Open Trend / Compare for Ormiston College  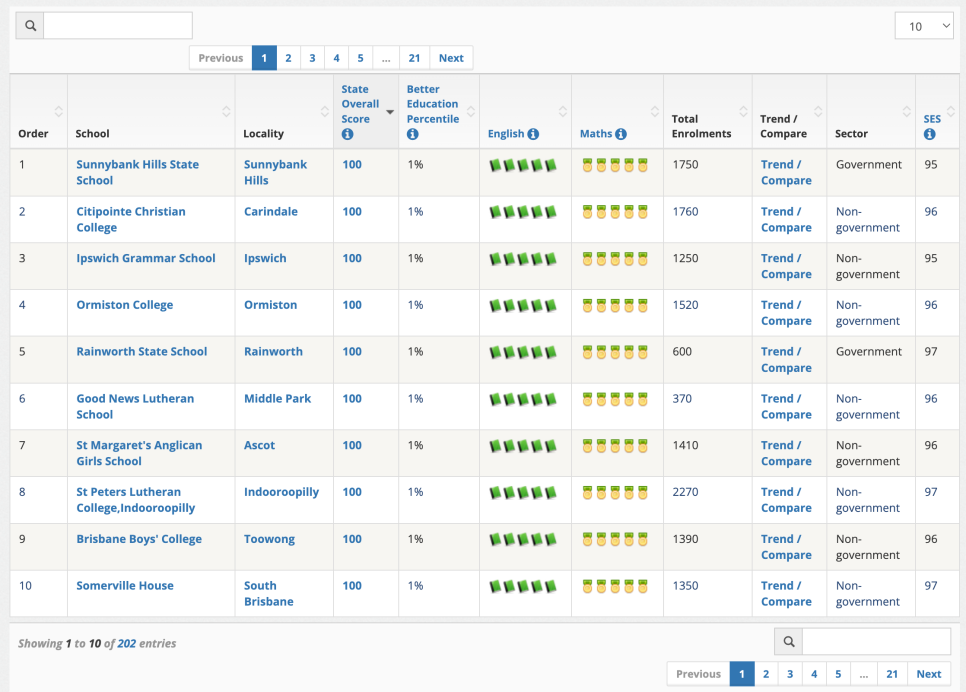click(x=785, y=313)
